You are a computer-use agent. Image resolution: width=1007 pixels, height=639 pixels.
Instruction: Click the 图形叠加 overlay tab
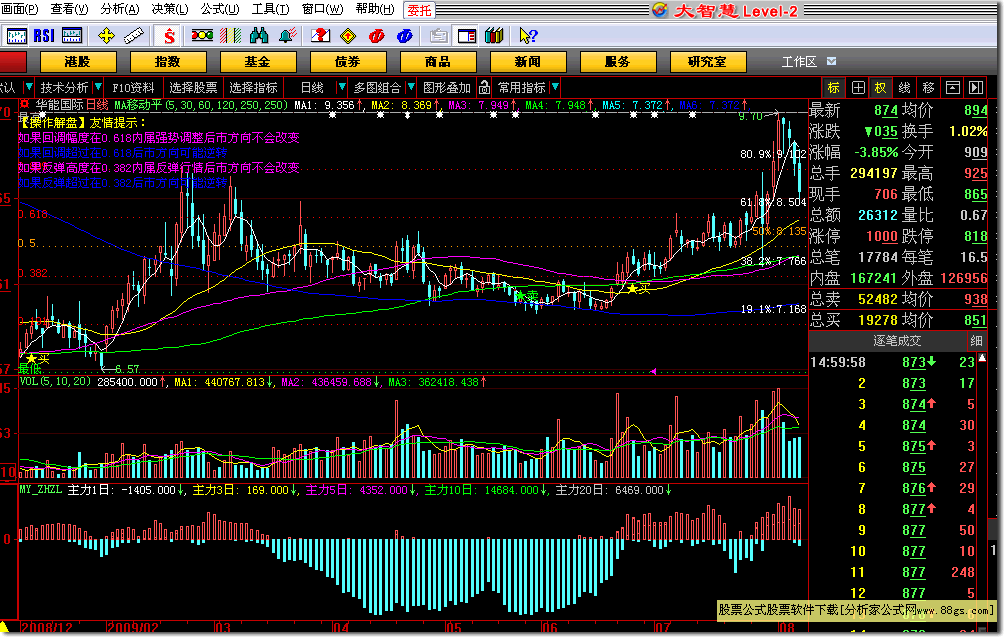(x=447, y=87)
